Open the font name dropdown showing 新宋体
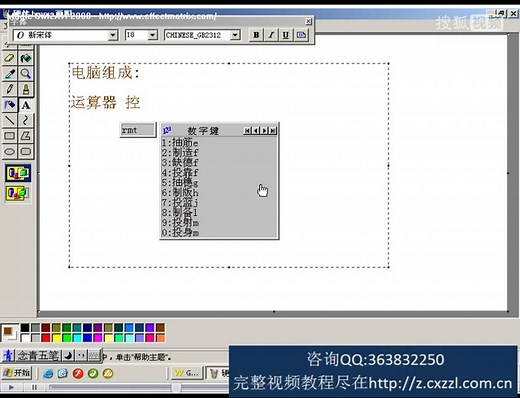The image size is (520, 398). 113,35
